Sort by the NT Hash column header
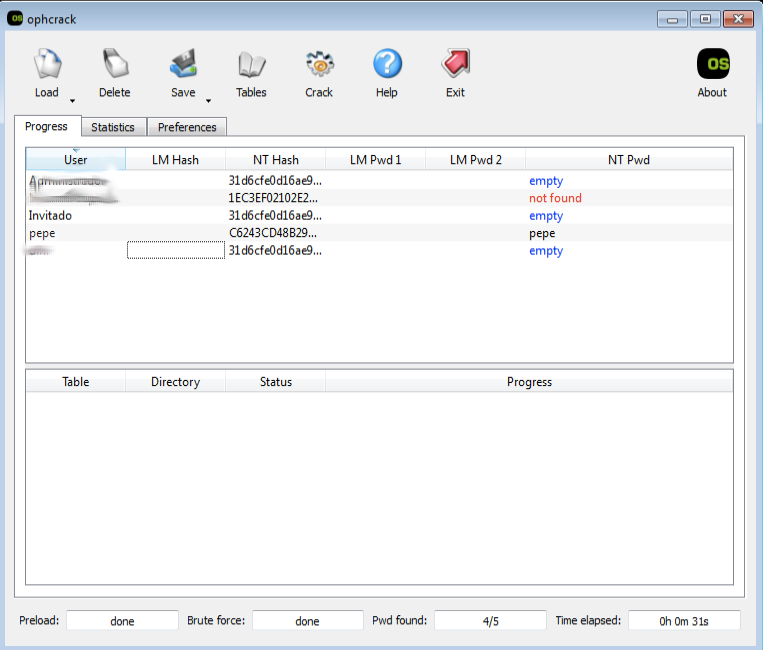Image resolution: width=763 pixels, height=650 pixels. click(x=275, y=159)
